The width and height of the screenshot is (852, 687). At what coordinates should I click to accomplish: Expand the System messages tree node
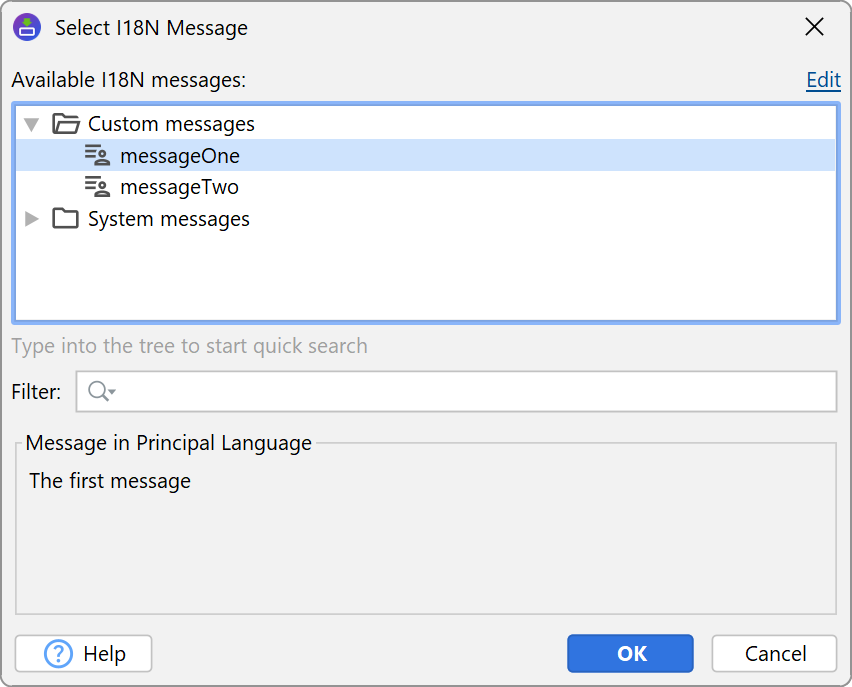[x=32, y=219]
